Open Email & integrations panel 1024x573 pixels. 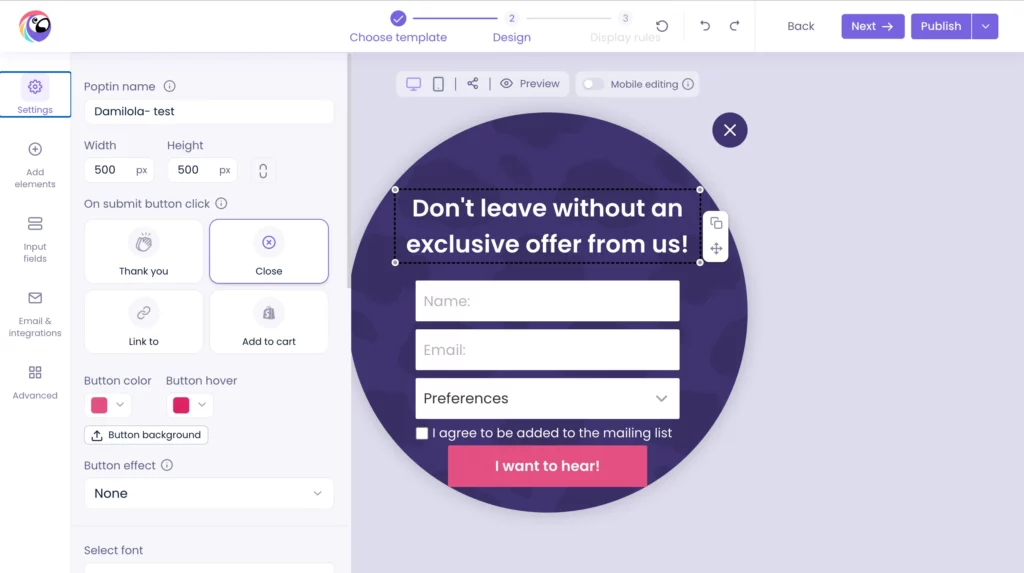tap(35, 314)
